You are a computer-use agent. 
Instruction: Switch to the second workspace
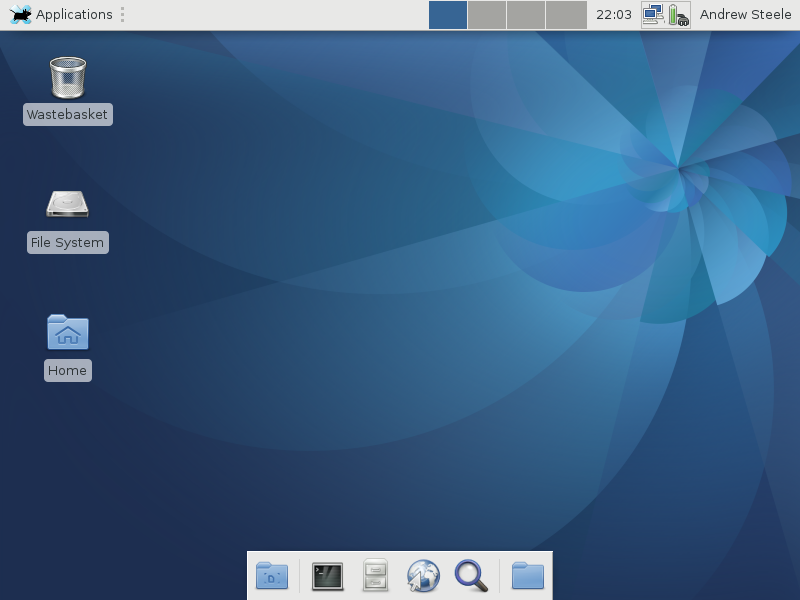click(x=487, y=15)
